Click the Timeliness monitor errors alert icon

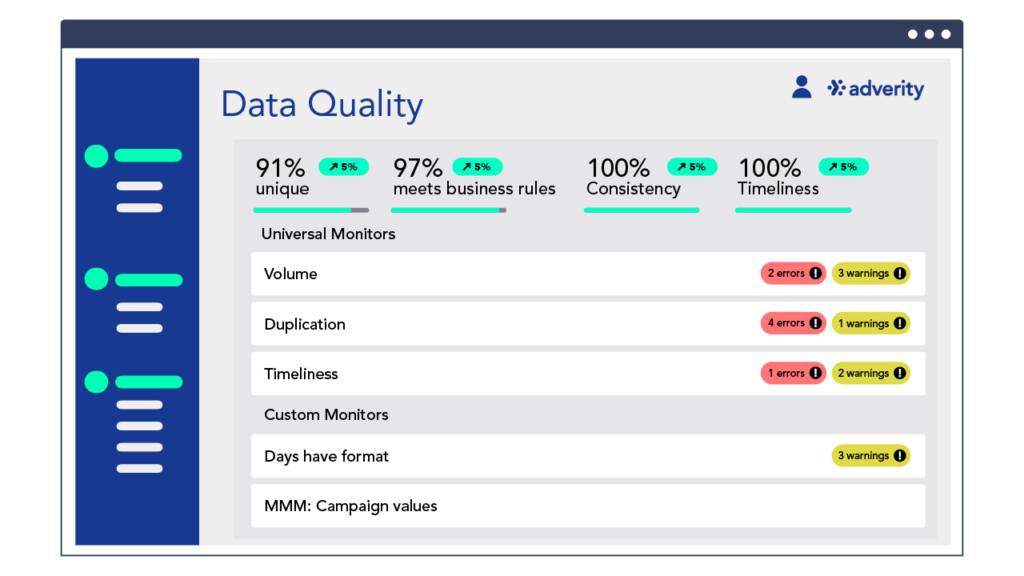pyautogui.click(x=815, y=374)
